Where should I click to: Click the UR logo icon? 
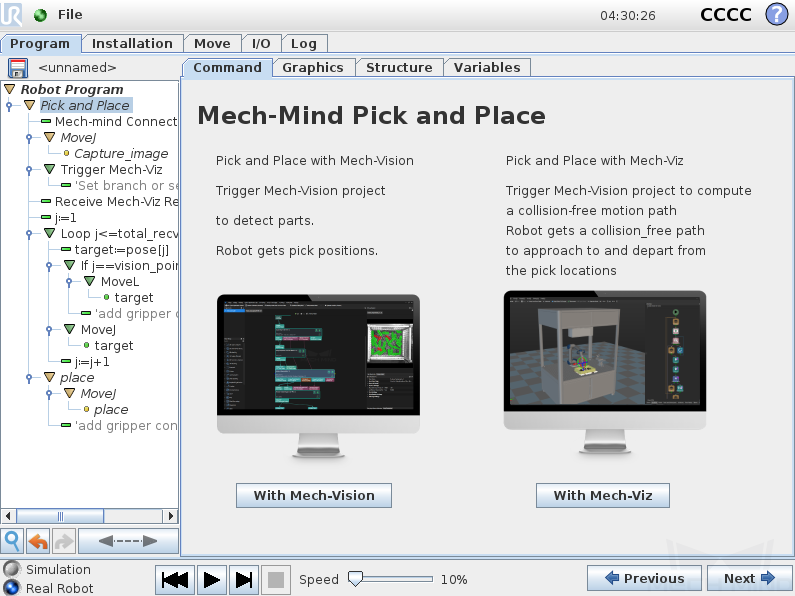click(11, 14)
